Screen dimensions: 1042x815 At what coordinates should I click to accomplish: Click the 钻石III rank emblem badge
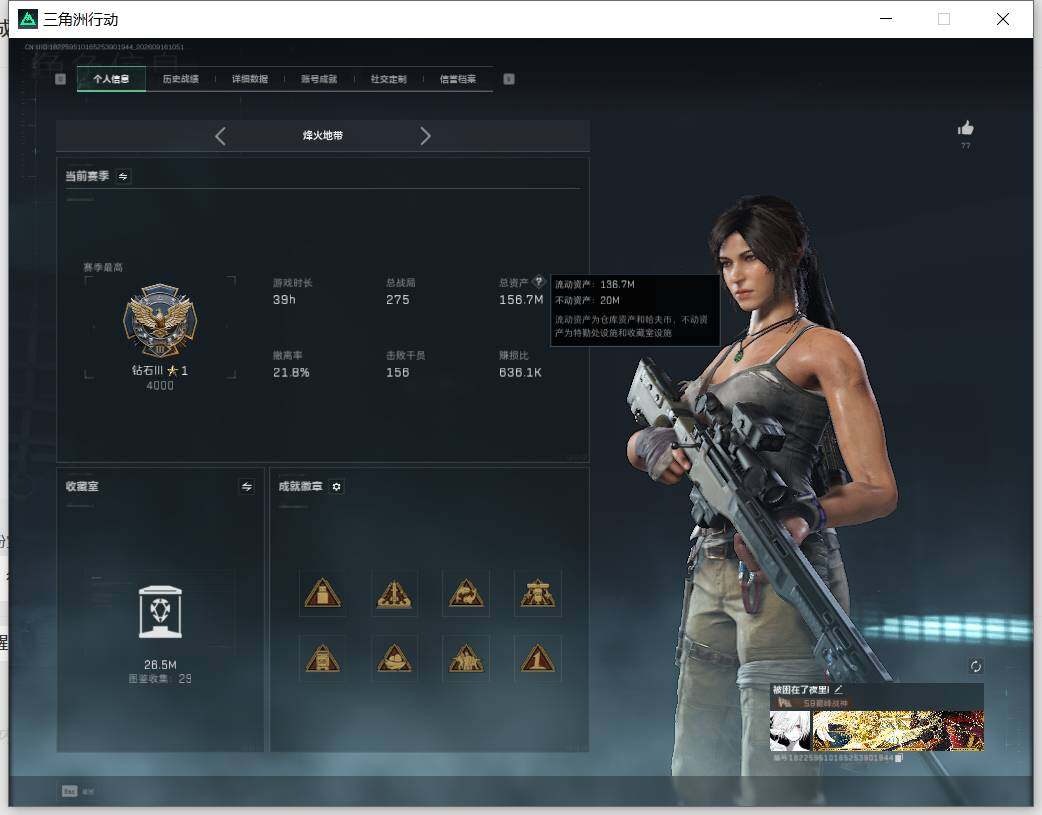(x=160, y=320)
